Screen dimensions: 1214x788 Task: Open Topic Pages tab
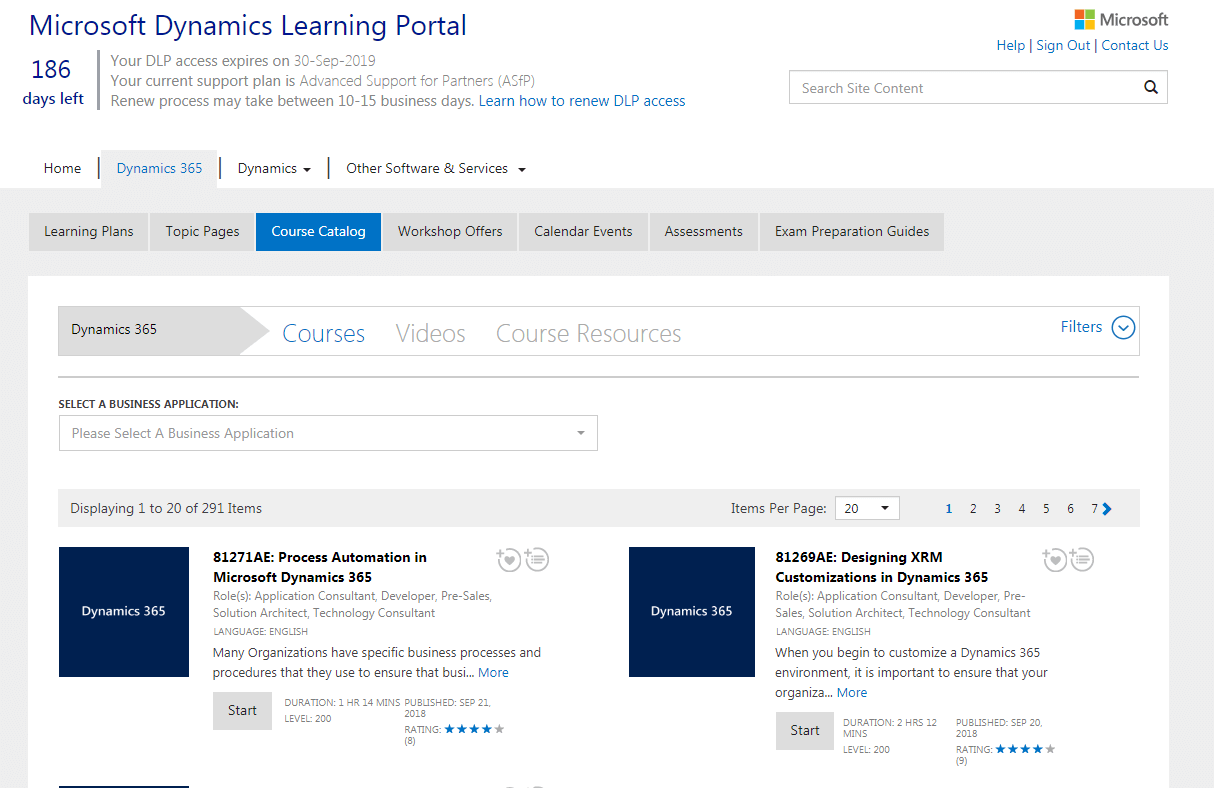pyautogui.click(x=202, y=231)
